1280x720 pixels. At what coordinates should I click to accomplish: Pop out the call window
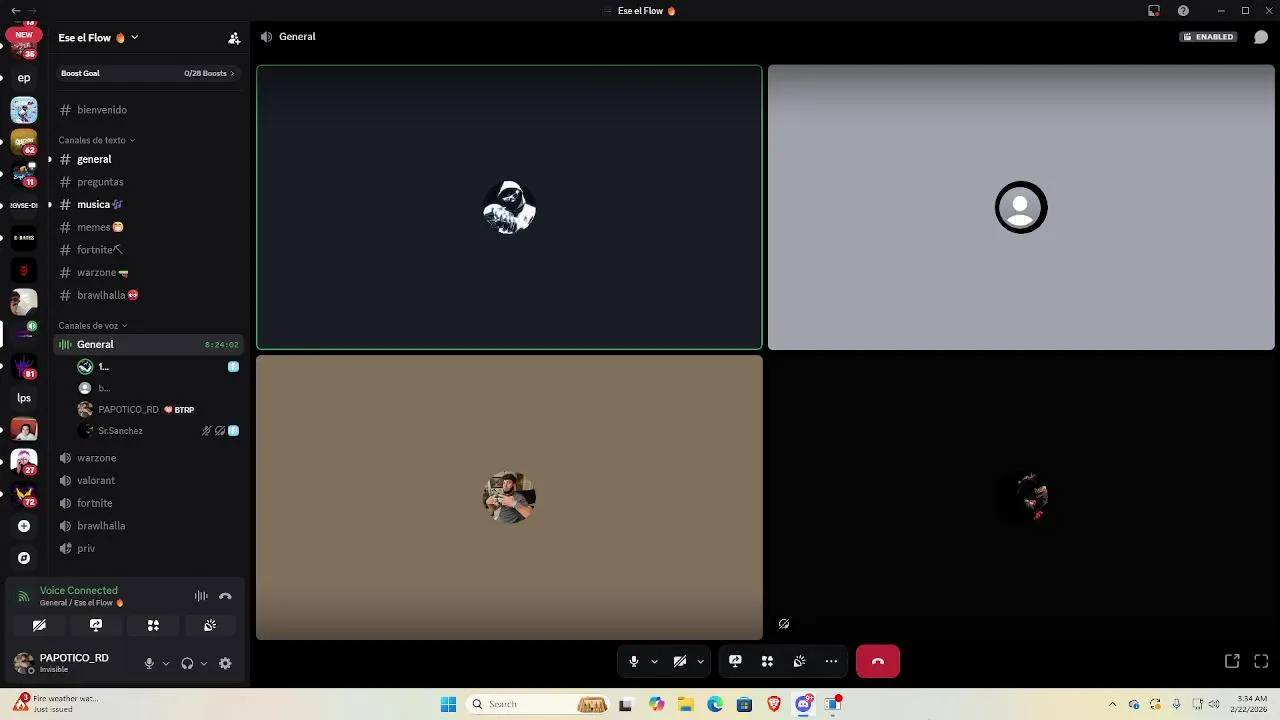click(x=1232, y=661)
